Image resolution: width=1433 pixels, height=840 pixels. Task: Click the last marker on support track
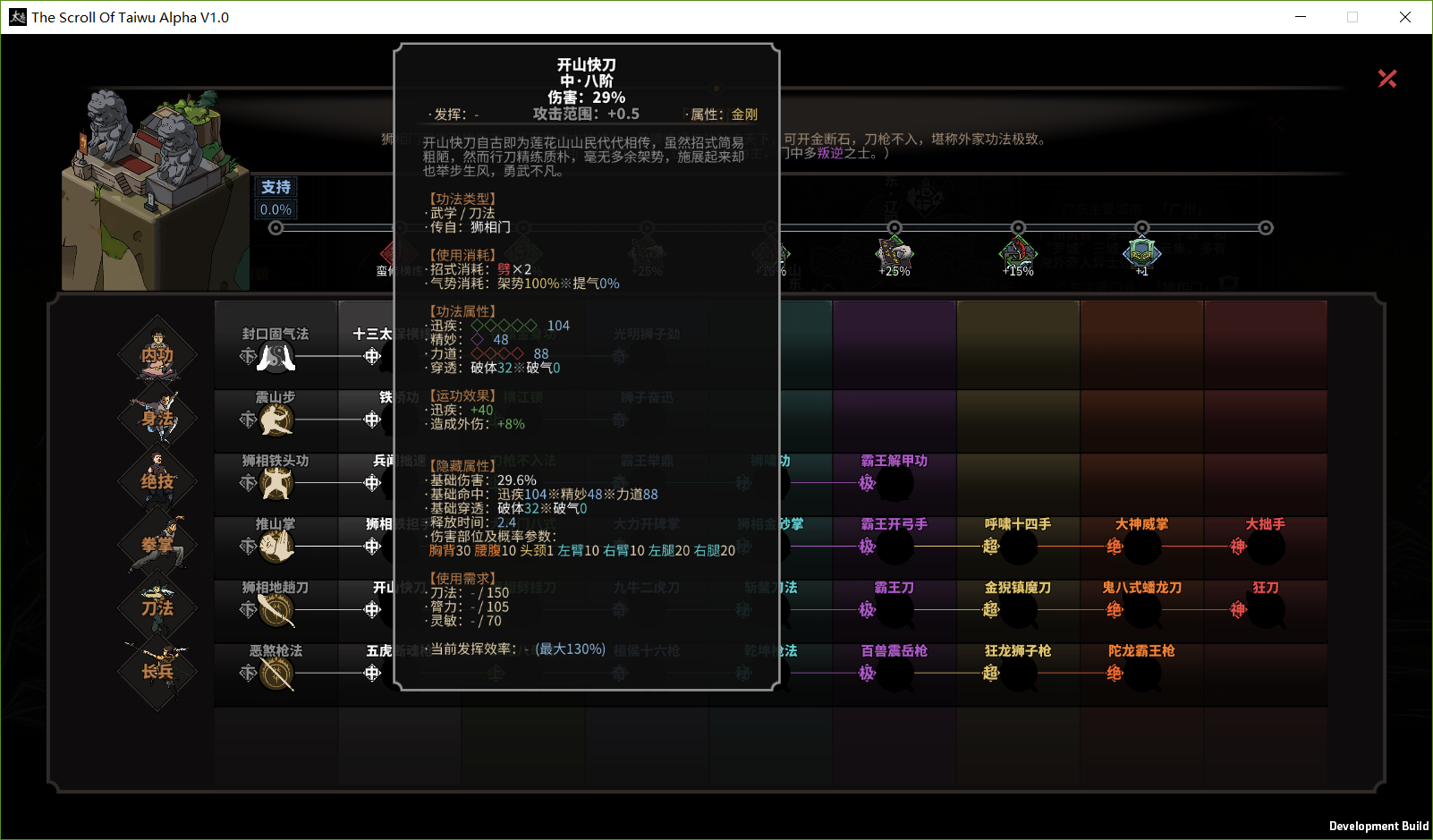coord(1266,228)
